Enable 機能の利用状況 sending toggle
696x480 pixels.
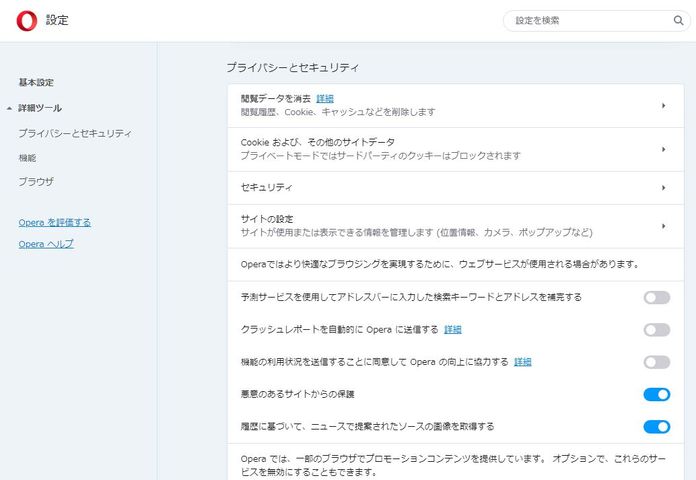click(656, 362)
